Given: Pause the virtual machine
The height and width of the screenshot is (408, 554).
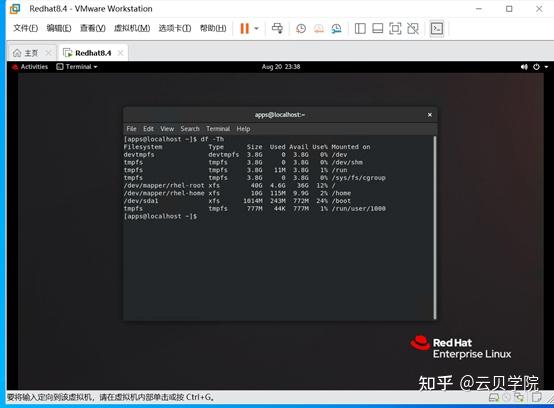Looking at the screenshot, I should [244, 29].
